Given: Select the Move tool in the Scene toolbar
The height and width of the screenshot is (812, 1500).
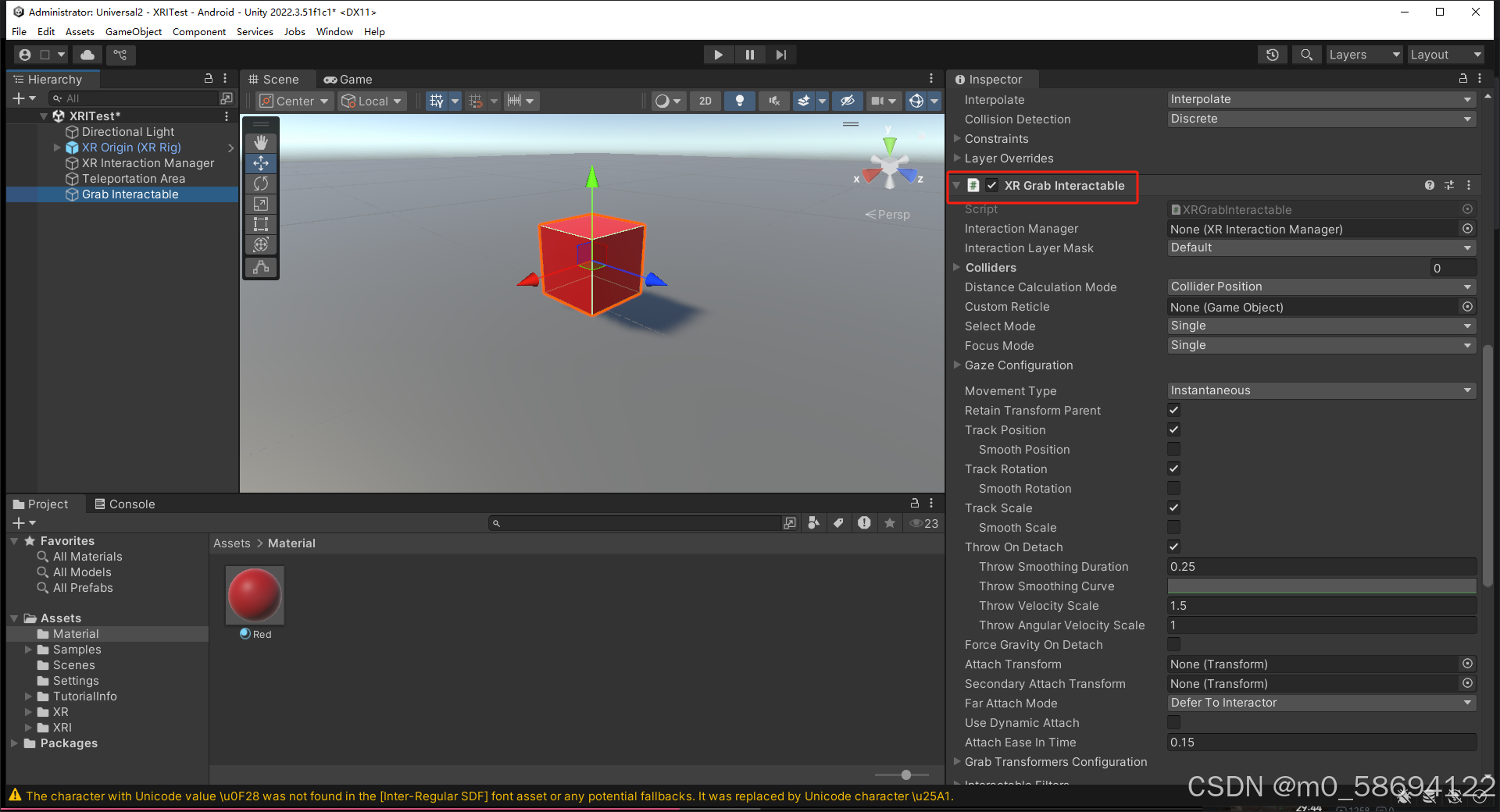Looking at the screenshot, I should click(260, 163).
